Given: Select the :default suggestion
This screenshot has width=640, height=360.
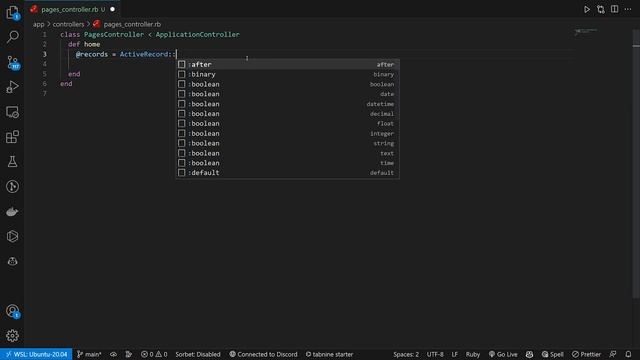Looking at the screenshot, I should click(287, 173).
